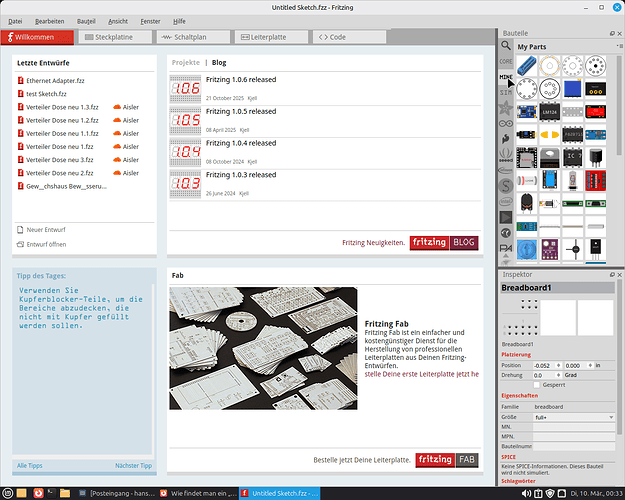Open the Datei menu
625x500 pixels.
15,21
